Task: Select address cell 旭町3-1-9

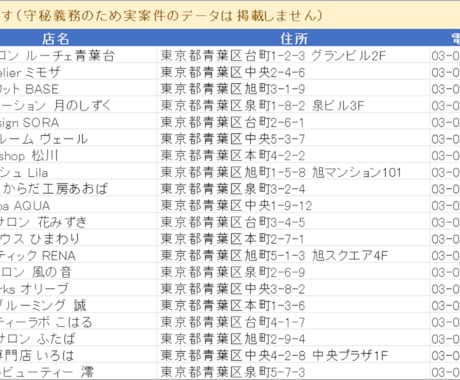Action: pyautogui.click(x=293, y=88)
